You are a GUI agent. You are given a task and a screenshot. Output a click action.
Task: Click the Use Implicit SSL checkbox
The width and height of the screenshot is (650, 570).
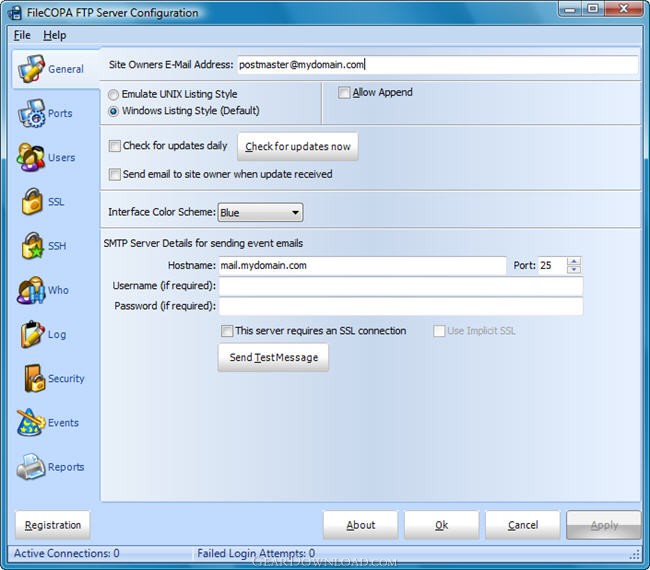[439, 331]
